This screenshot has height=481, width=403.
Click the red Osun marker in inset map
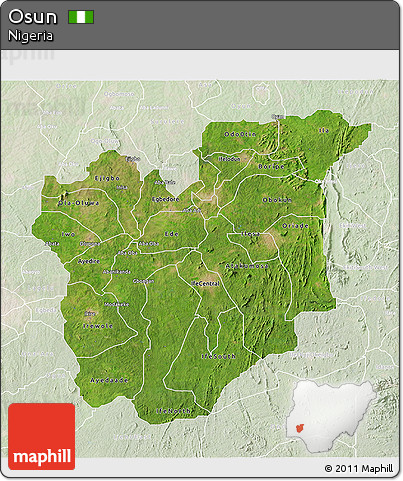[x=300, y=428]
